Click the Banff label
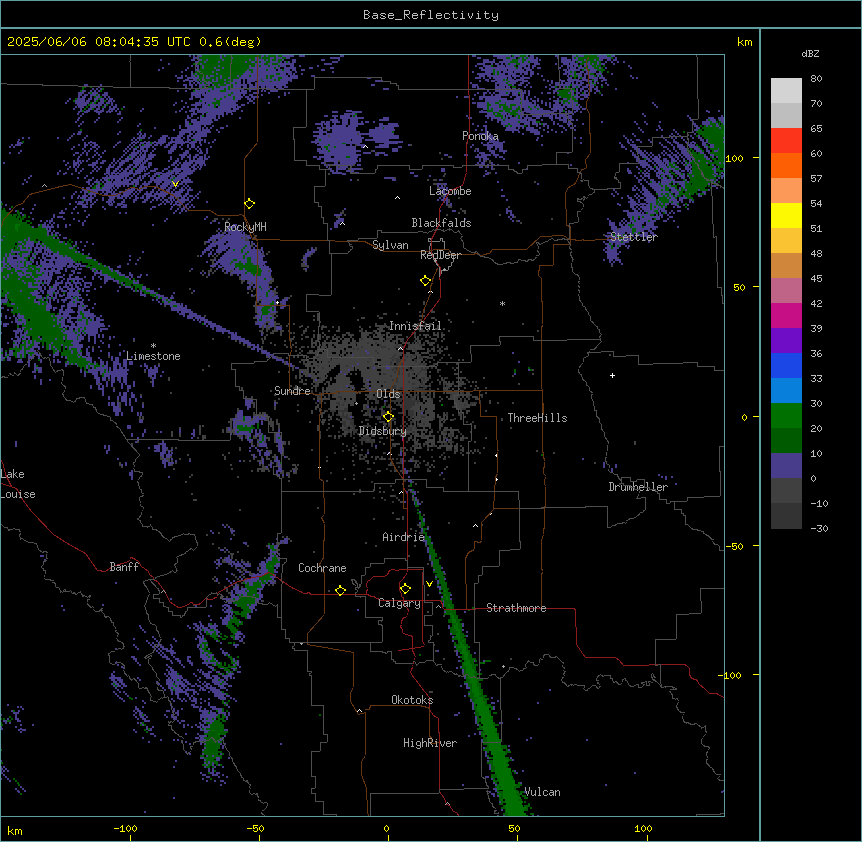Screen dimensions: 862x842 tap(124, 567)
